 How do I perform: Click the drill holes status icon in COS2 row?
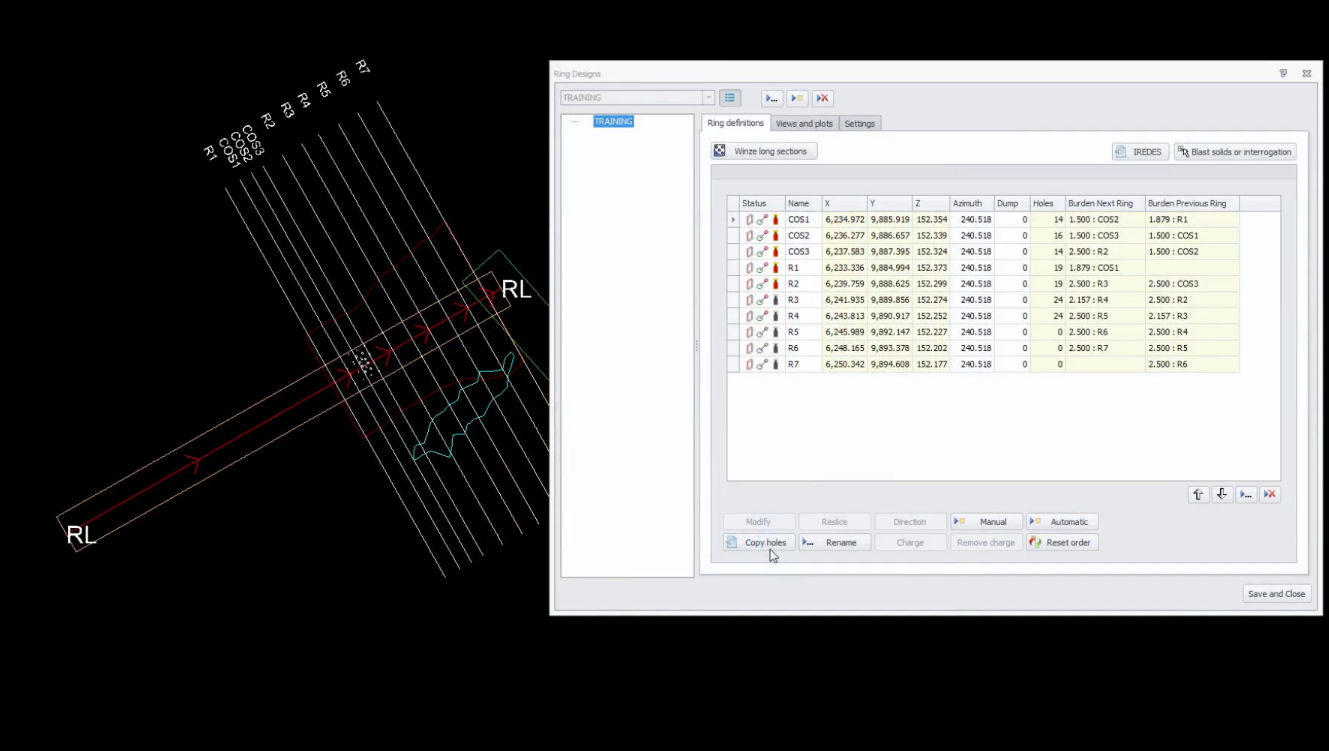click(762, 236)
